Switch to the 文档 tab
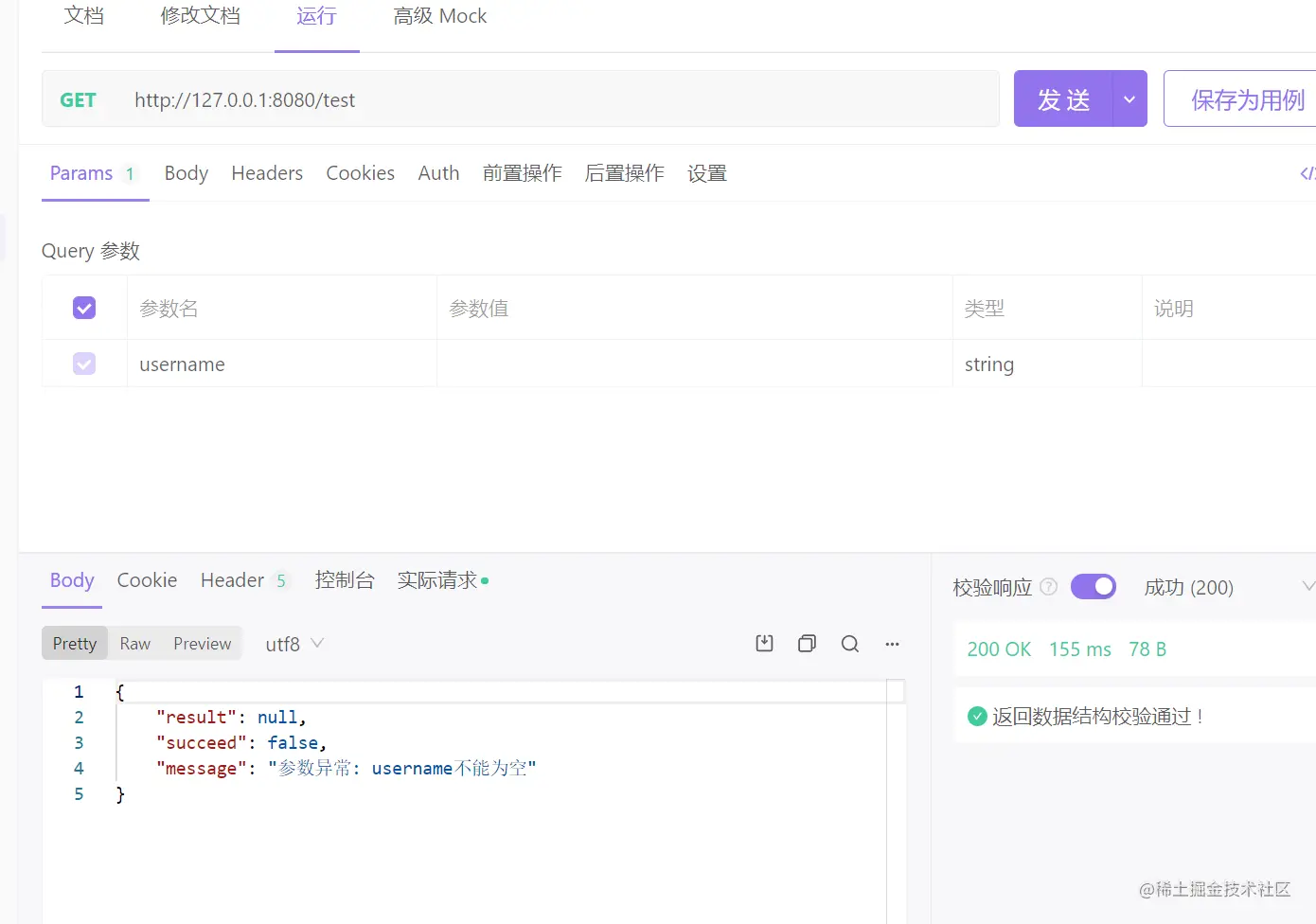The width and height of the screenshot is (1316, 924). [x=84, y=16]
